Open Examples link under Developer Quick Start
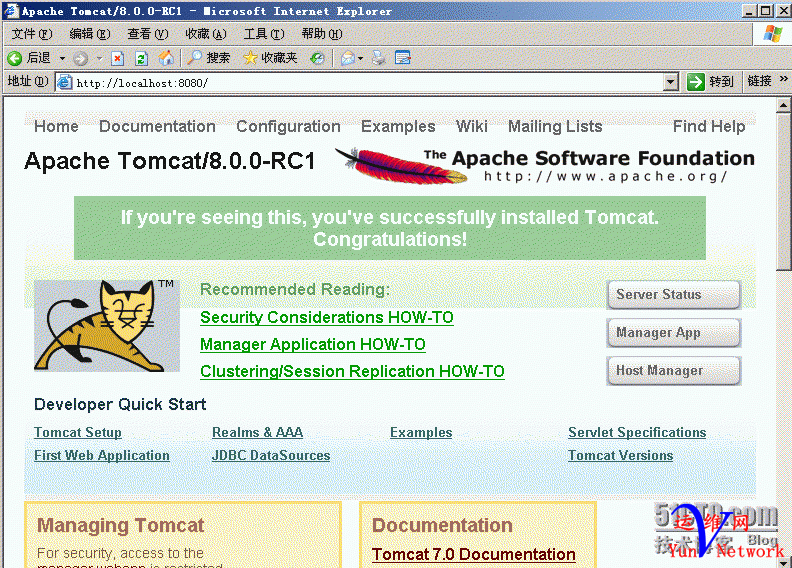Screen dimensions: 792x568 click(x=421, y=433)
